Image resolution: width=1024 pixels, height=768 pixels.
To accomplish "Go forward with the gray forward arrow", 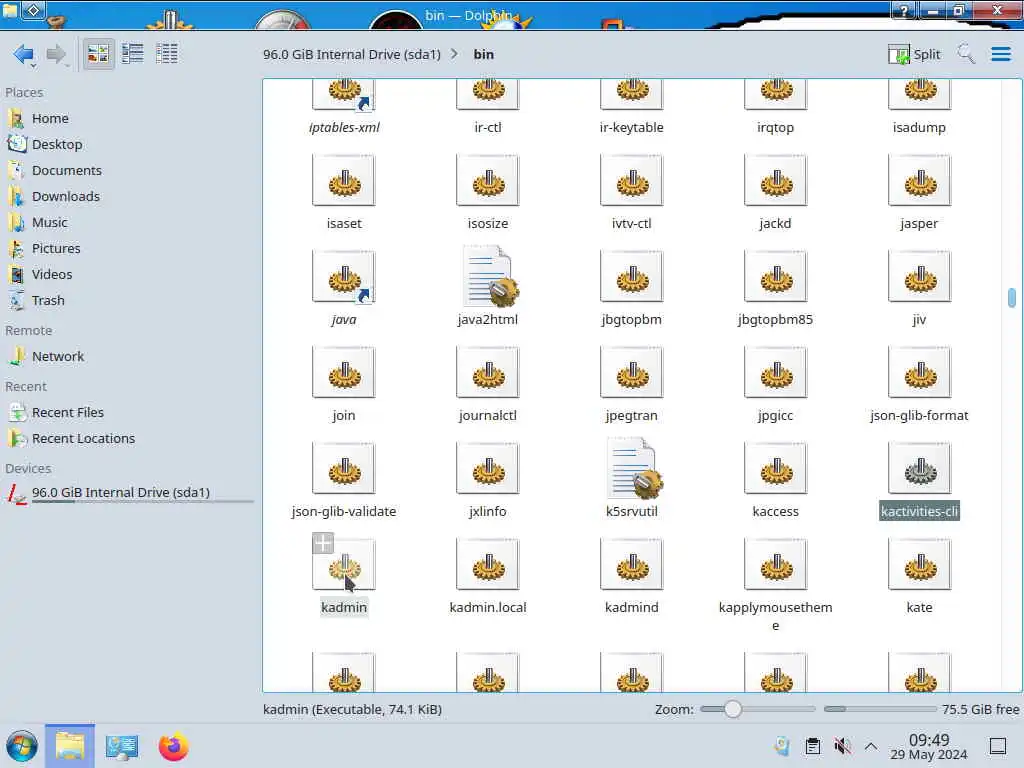I will (x=56, y=54).
